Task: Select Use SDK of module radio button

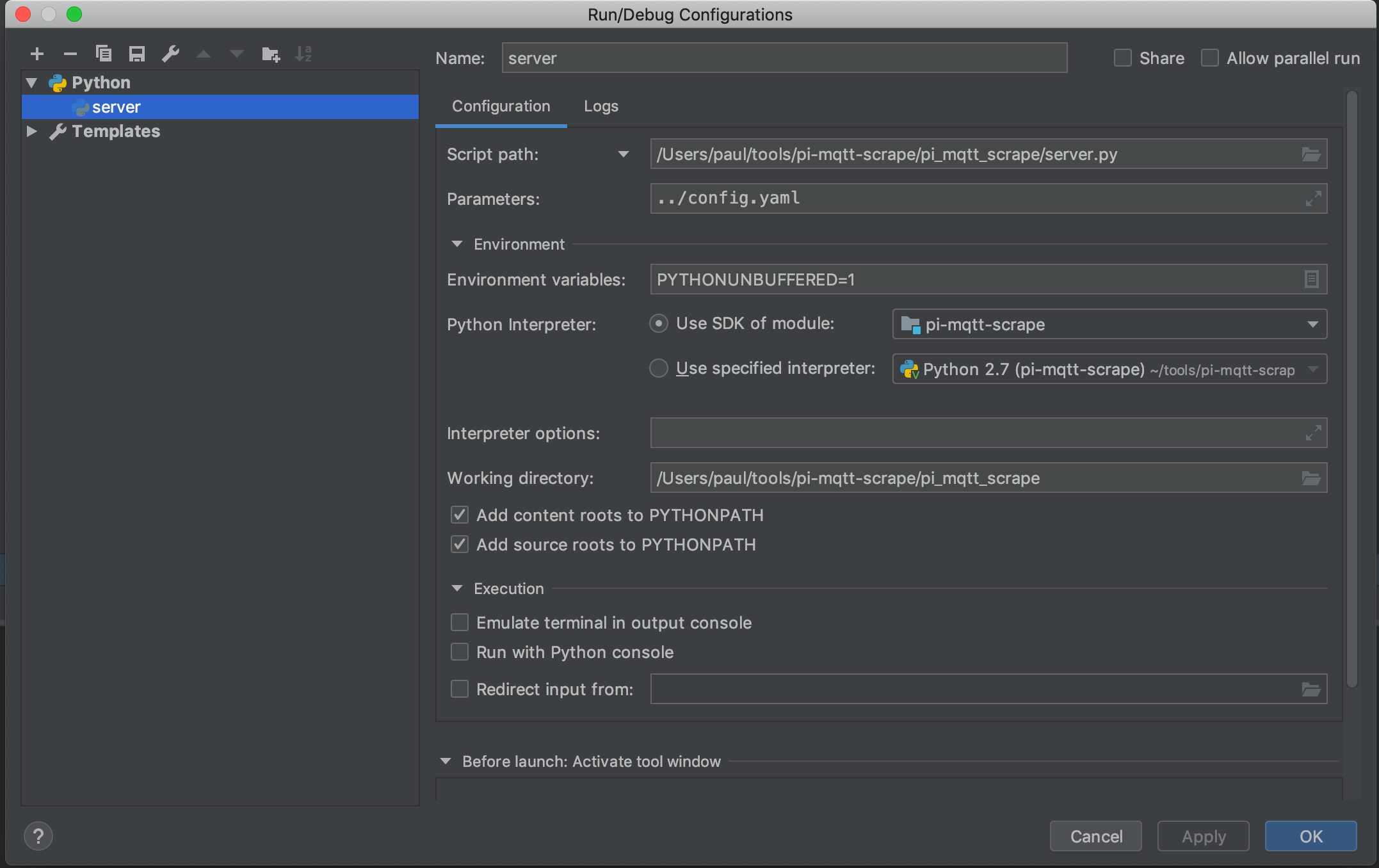Action: (x=659, y=324)
